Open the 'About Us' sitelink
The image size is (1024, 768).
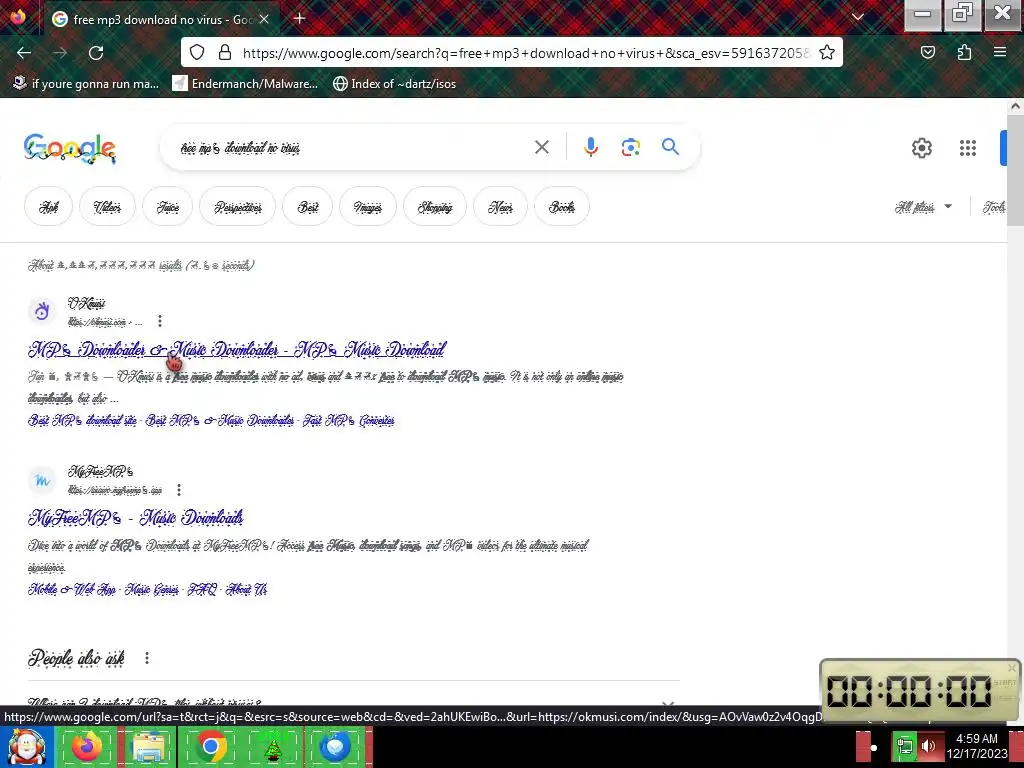246,589
